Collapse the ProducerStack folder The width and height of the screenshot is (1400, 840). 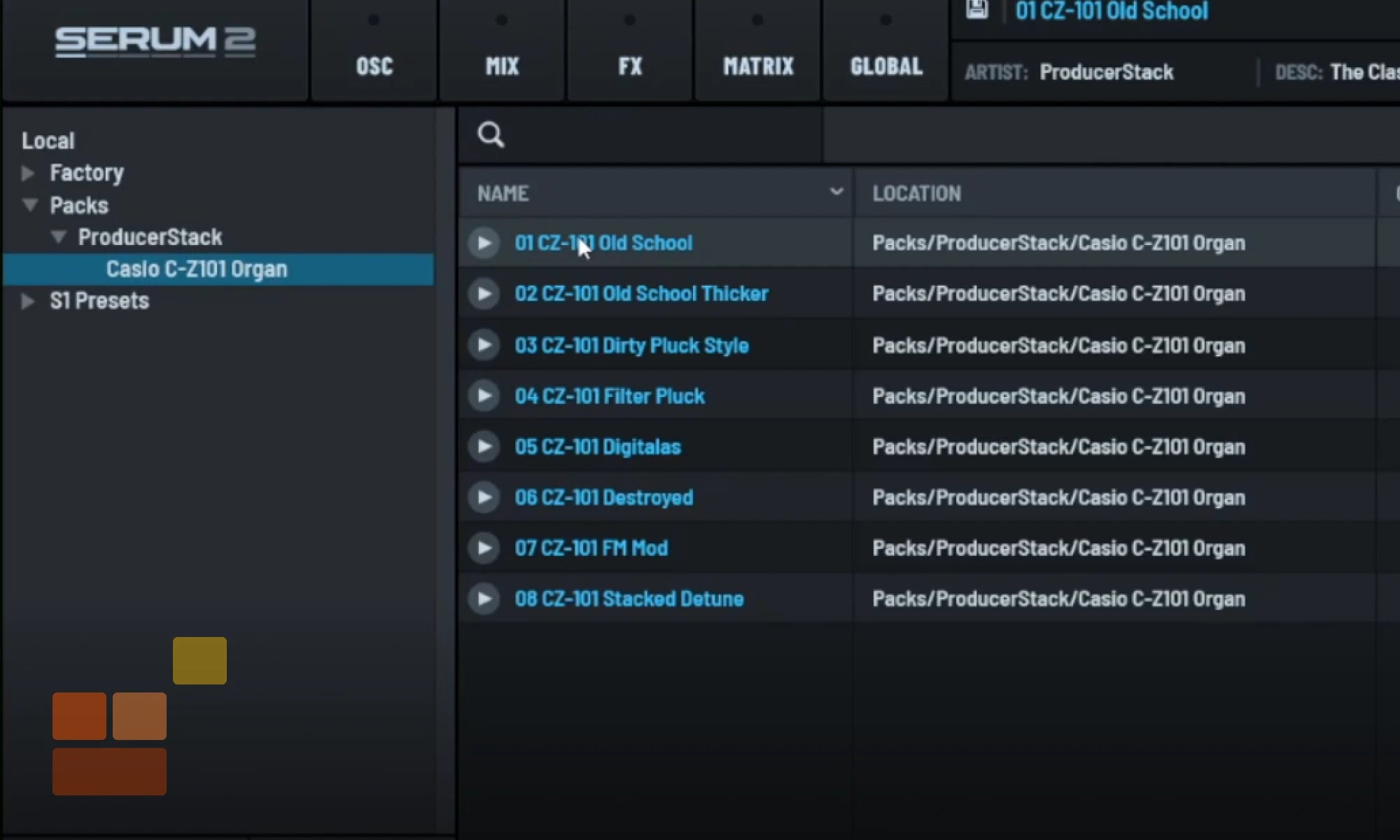[59, 237]
